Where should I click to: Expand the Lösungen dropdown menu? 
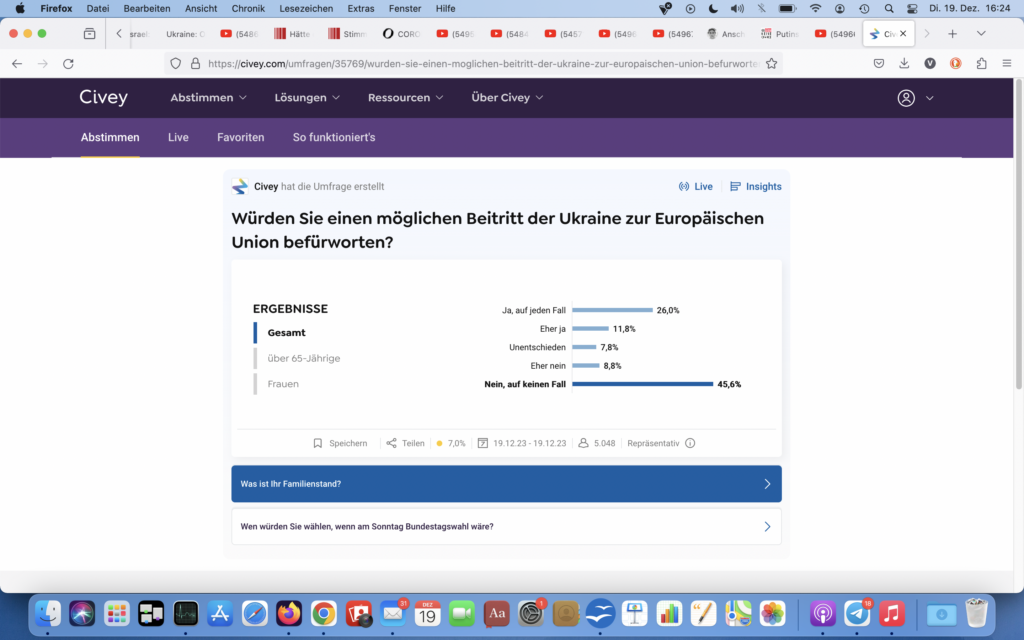pos(307,98)
